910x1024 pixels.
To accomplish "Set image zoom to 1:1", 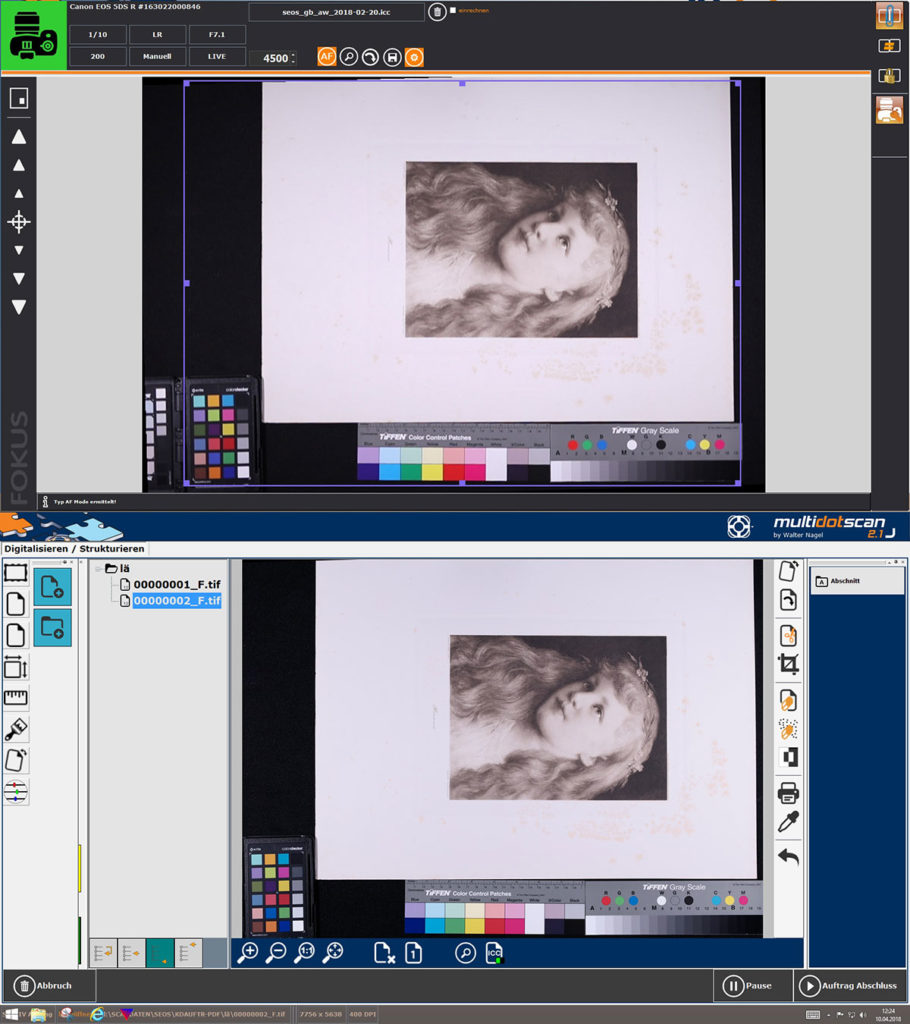I will [x=305, y=953].
